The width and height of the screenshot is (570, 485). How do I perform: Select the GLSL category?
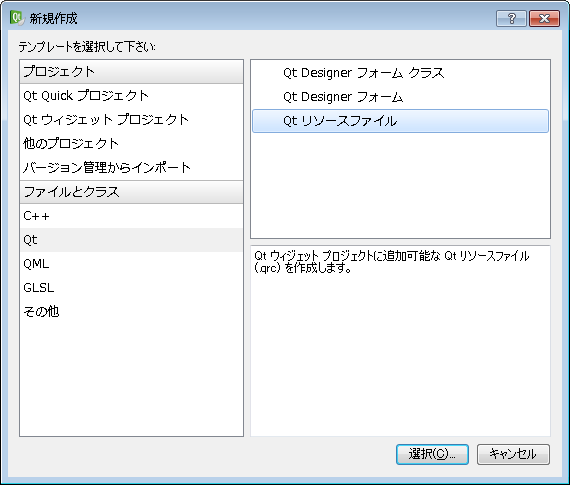pos(131,288)
